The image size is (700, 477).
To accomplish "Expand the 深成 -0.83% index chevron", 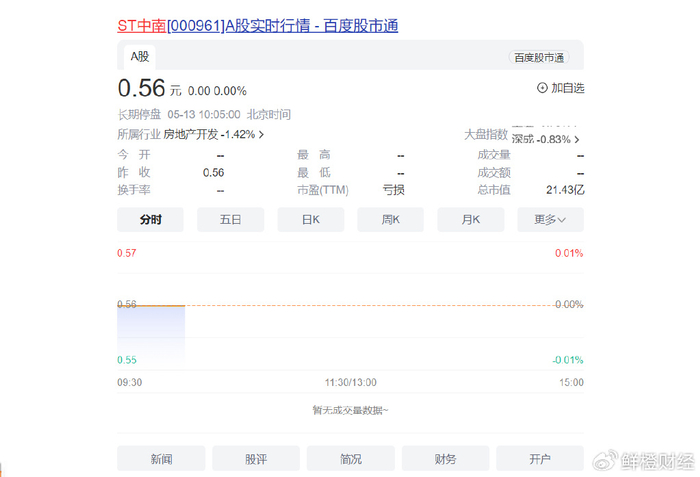I will coord(577,140).
